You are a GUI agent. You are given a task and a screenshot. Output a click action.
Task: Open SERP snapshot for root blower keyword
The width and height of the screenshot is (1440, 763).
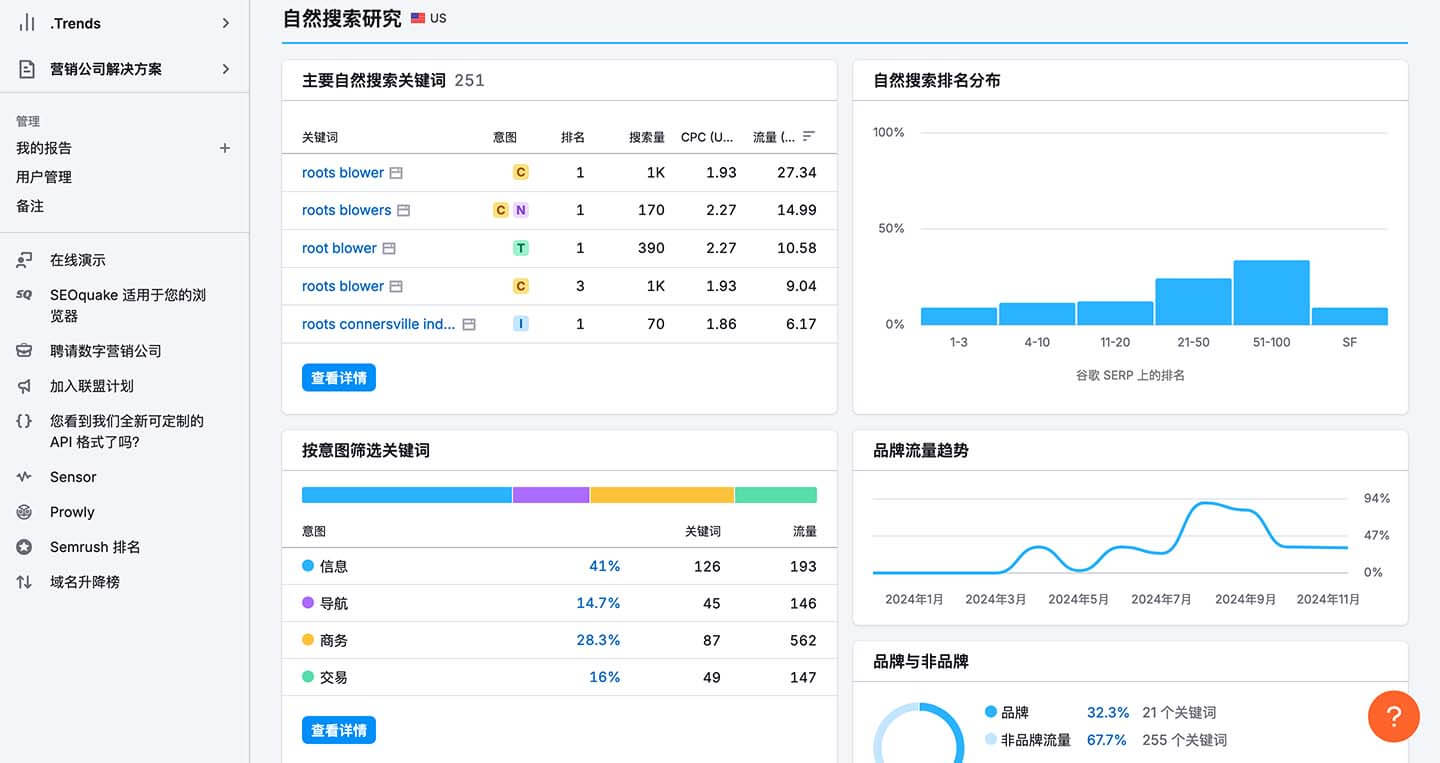389,249
